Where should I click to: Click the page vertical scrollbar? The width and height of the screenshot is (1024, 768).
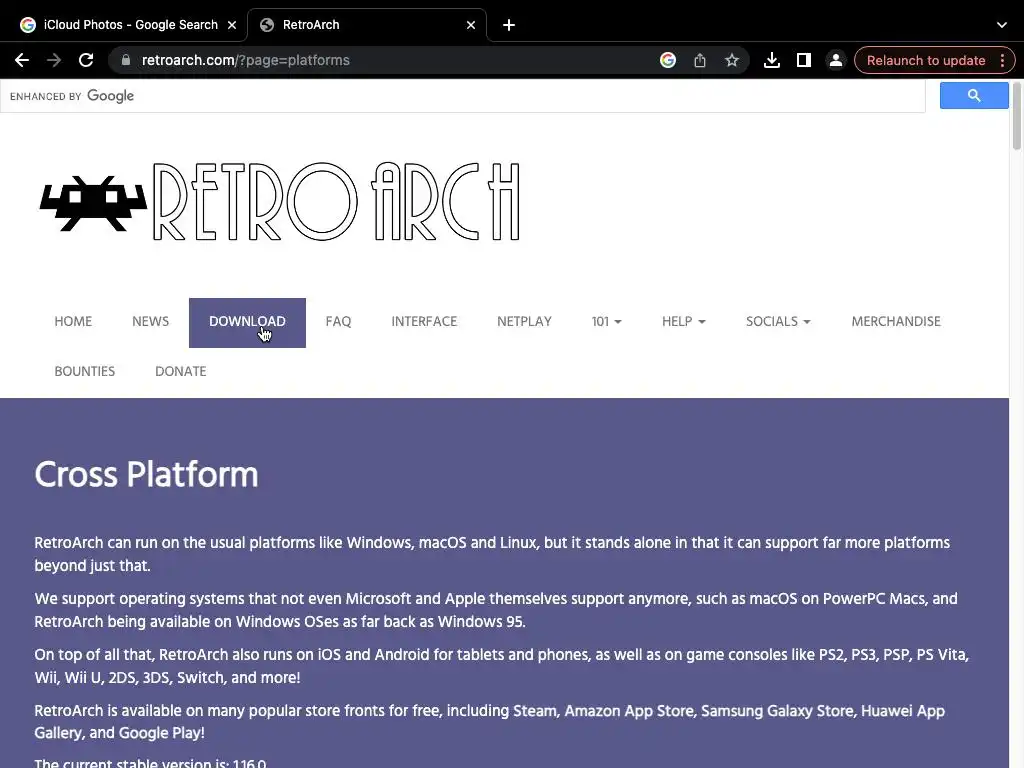click(x=1016, y=116)
